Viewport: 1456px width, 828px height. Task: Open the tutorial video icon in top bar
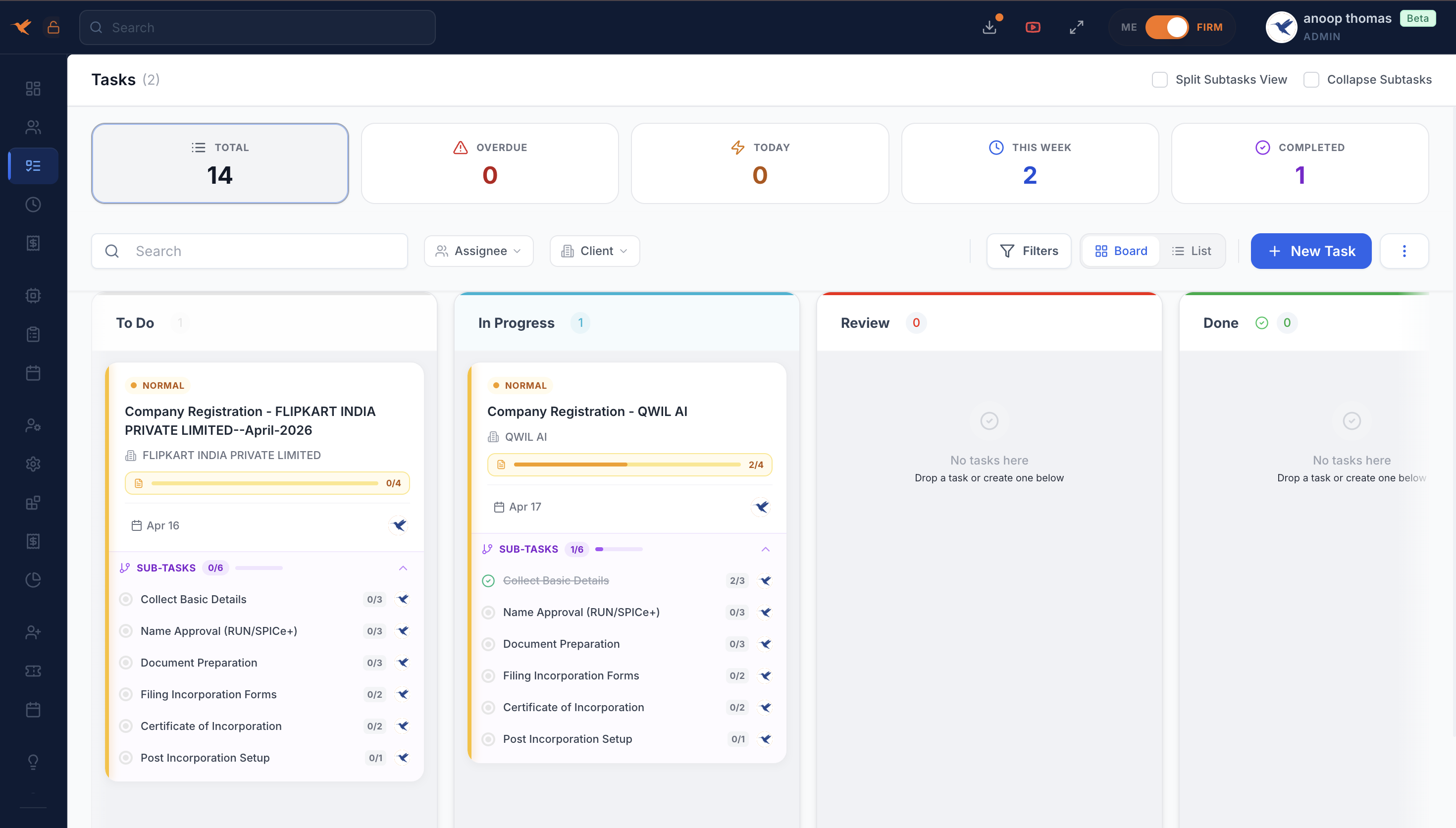[1033, 27]
